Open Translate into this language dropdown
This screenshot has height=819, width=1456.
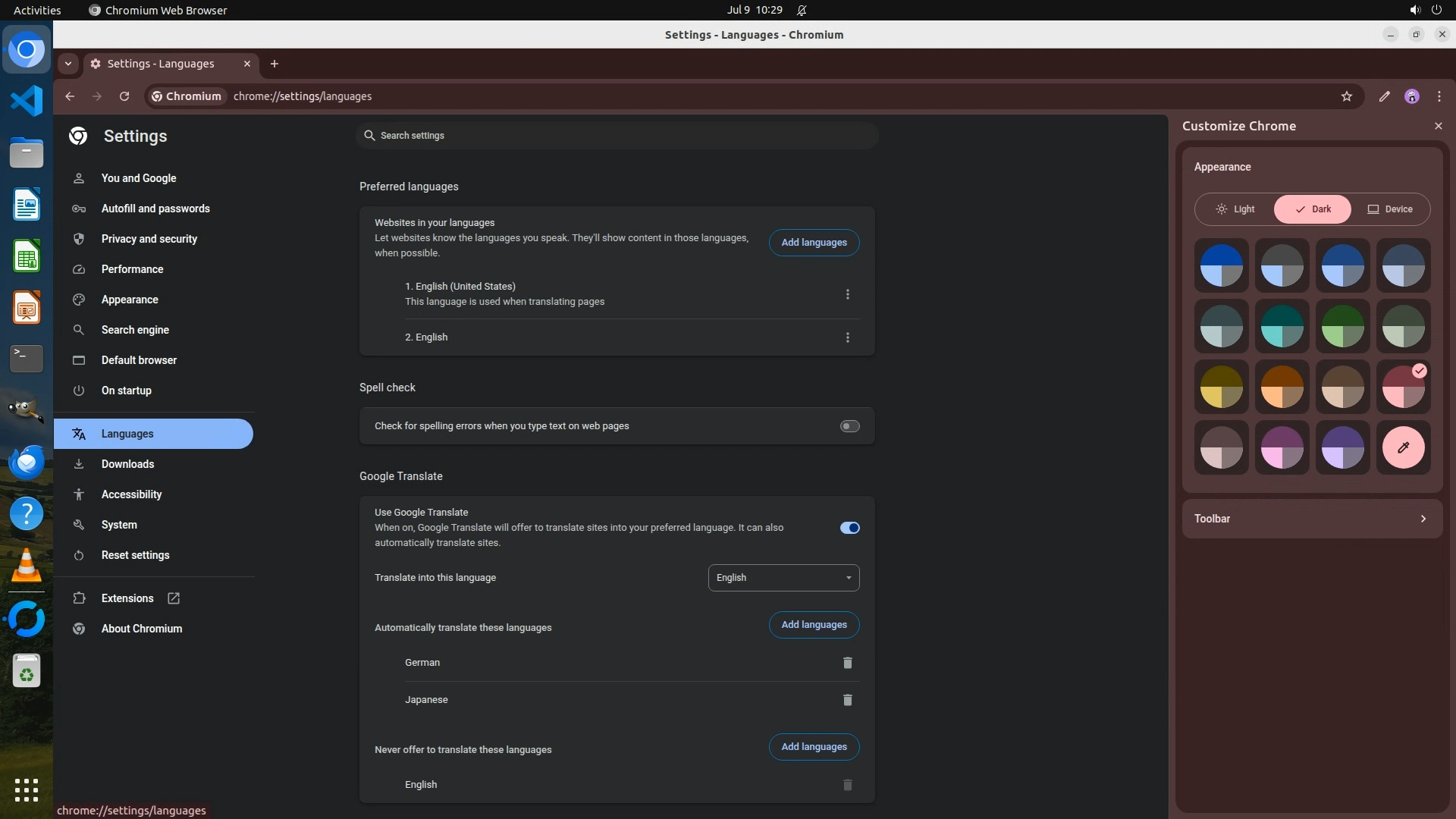click(783, 578)
